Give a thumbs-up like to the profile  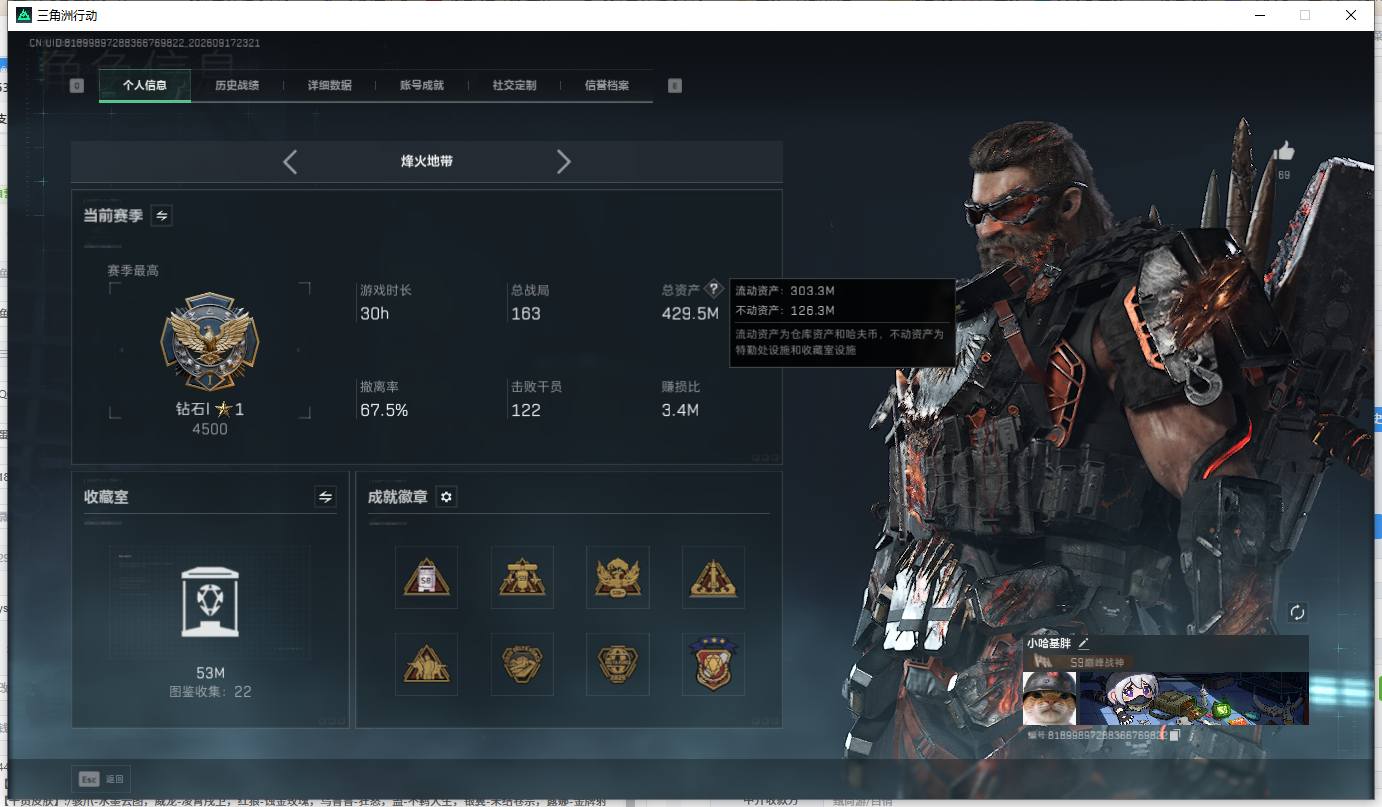1284,151
